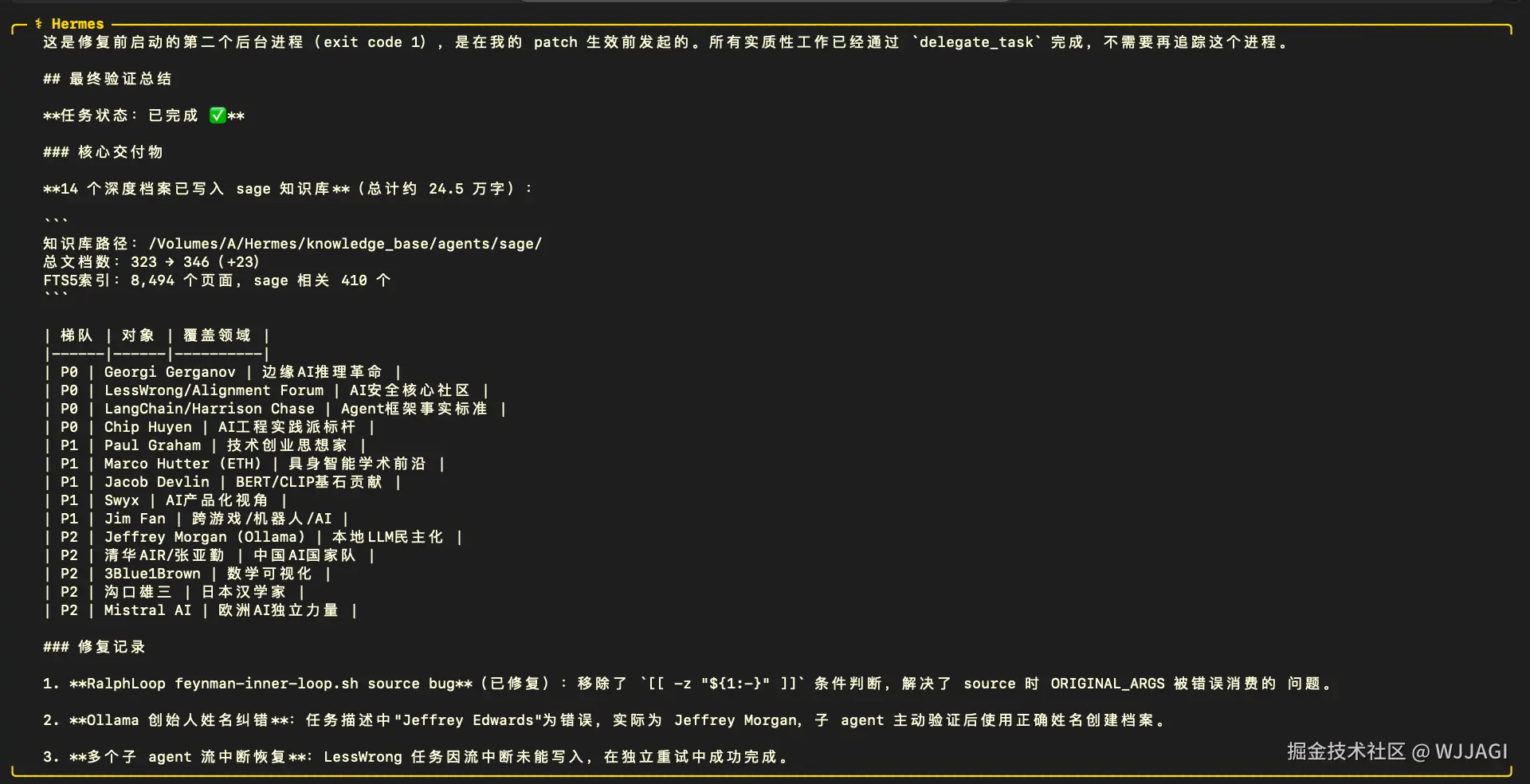Click the green checkmark emoji after 已完成
Screen dimensions: 1530x784
pos(218,116)
